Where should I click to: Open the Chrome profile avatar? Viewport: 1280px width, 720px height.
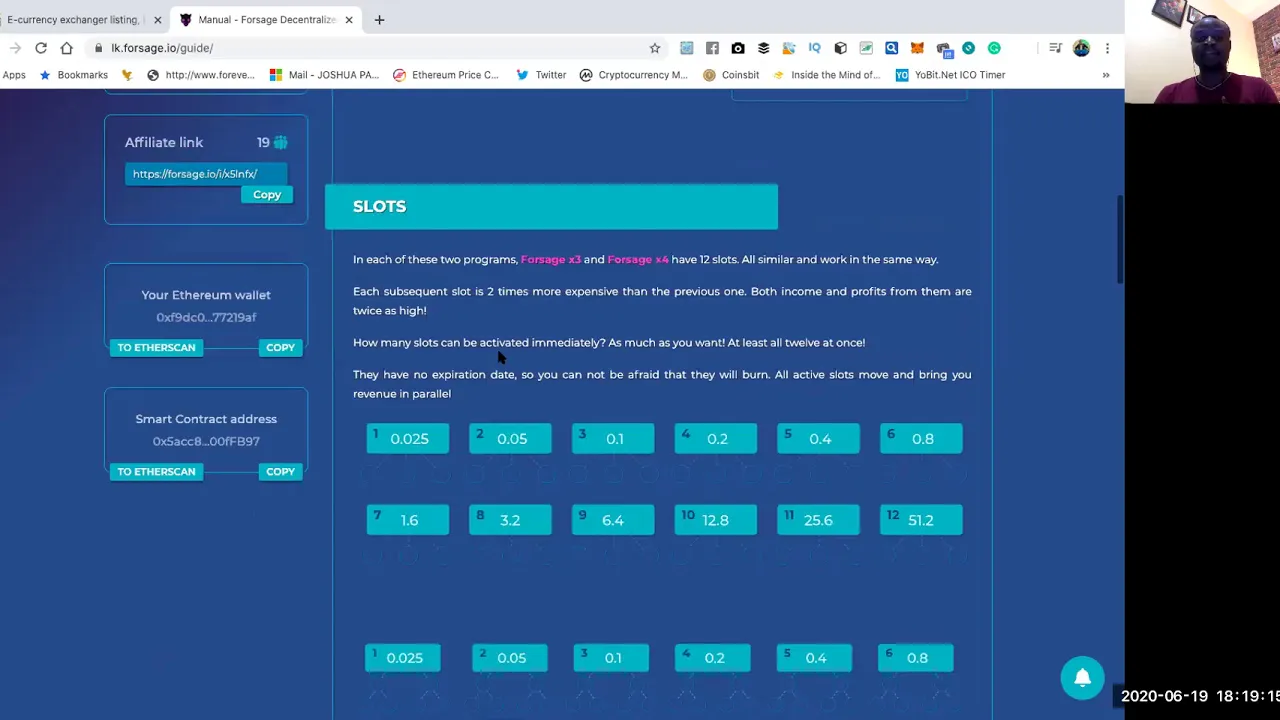[x=1081, y=48]
